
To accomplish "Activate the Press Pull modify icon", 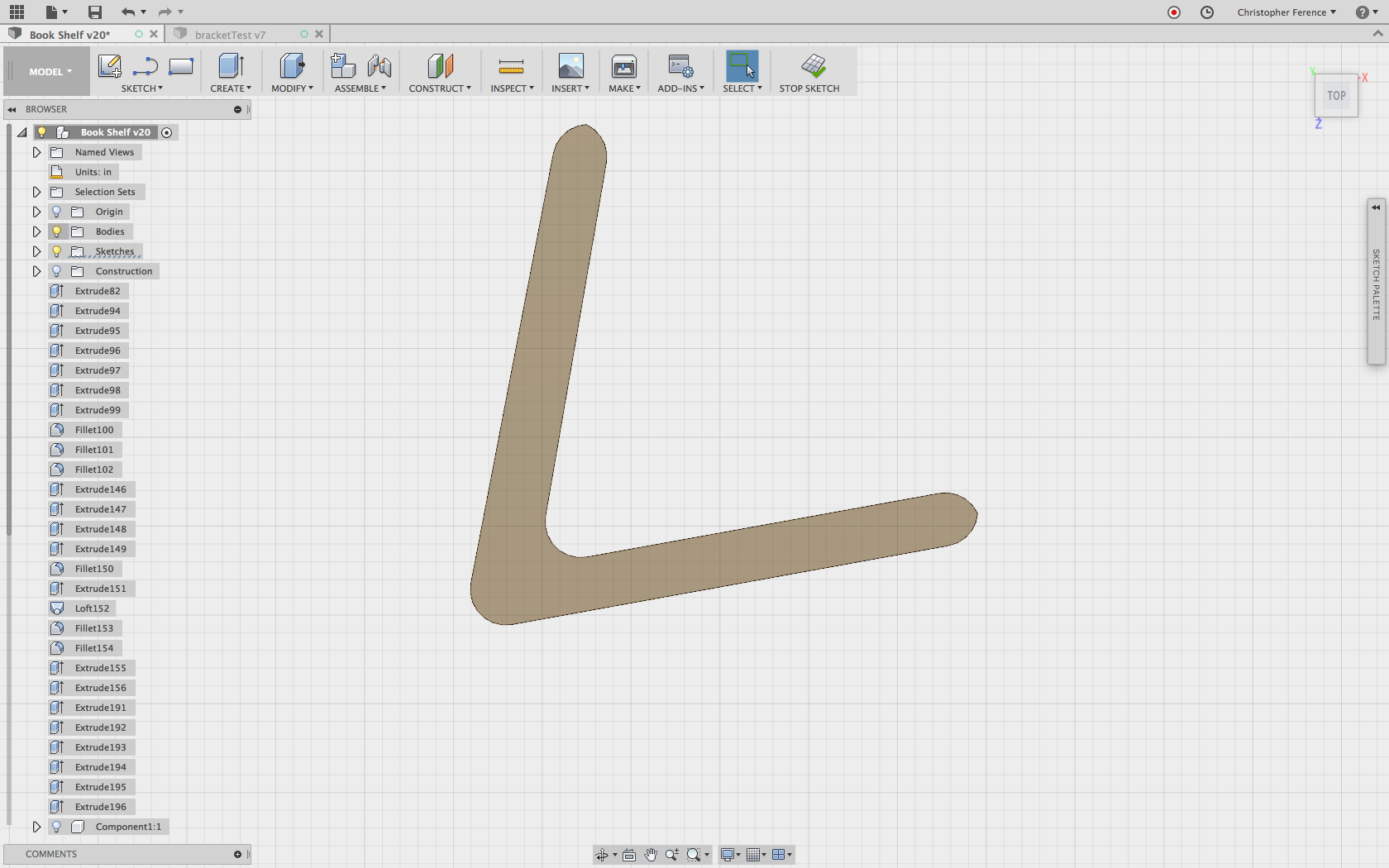I will coord(292,66).
